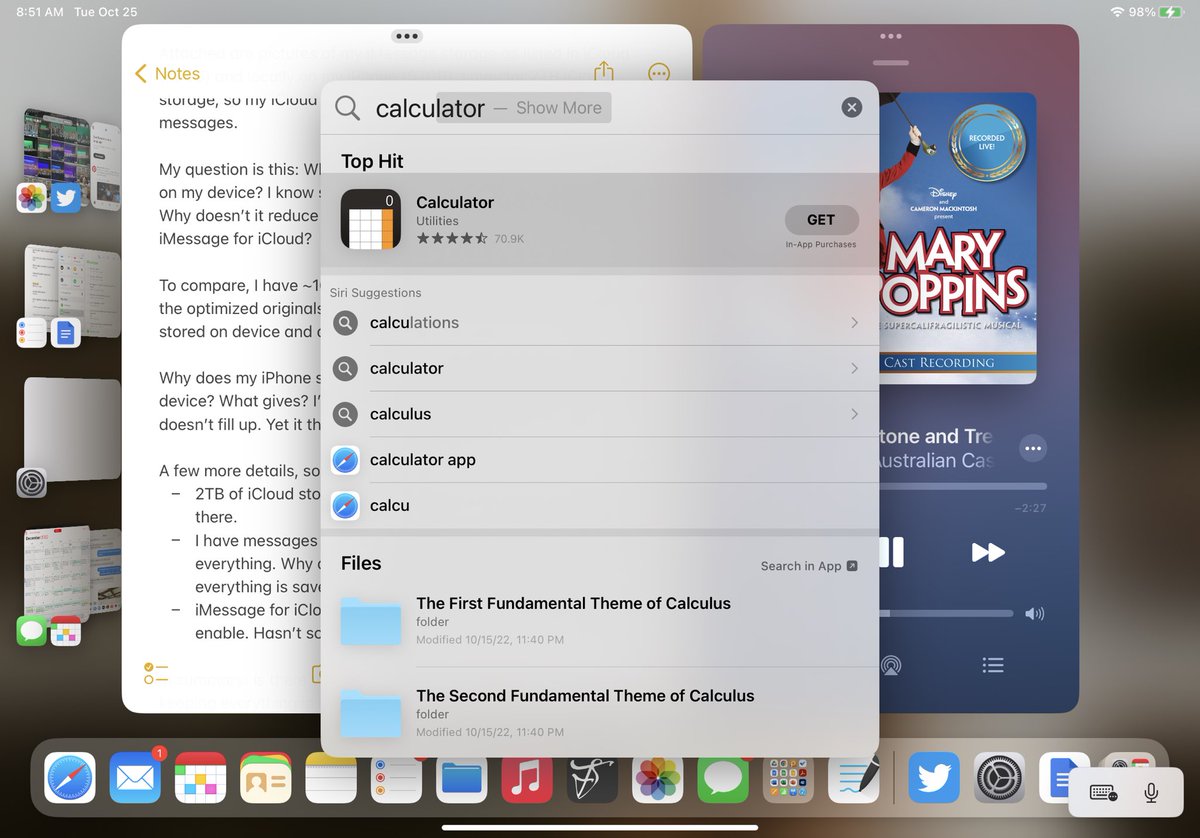Open Reminders from the dock
1200x838 pixels.
click(397, 778)
